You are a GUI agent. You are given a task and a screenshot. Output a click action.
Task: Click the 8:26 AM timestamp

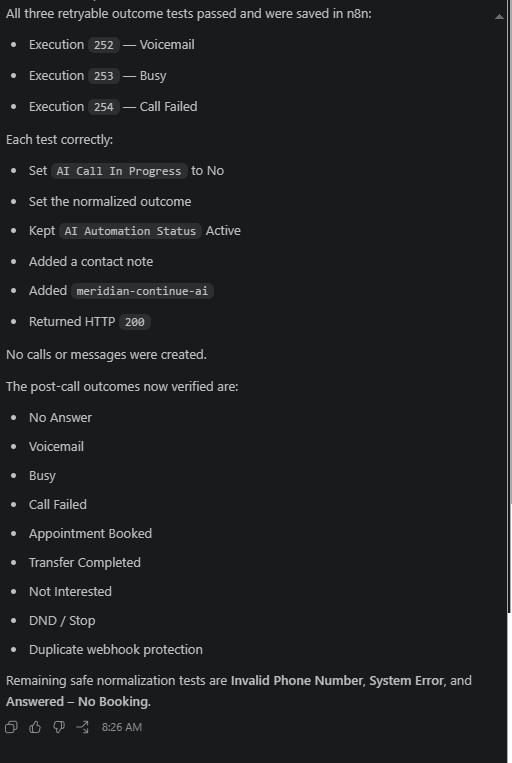122,727
